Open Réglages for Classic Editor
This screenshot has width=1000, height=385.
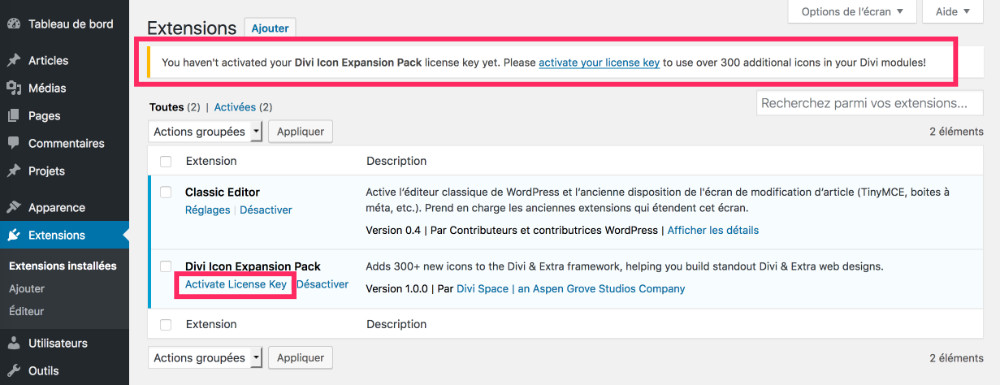tap(207, 210)
